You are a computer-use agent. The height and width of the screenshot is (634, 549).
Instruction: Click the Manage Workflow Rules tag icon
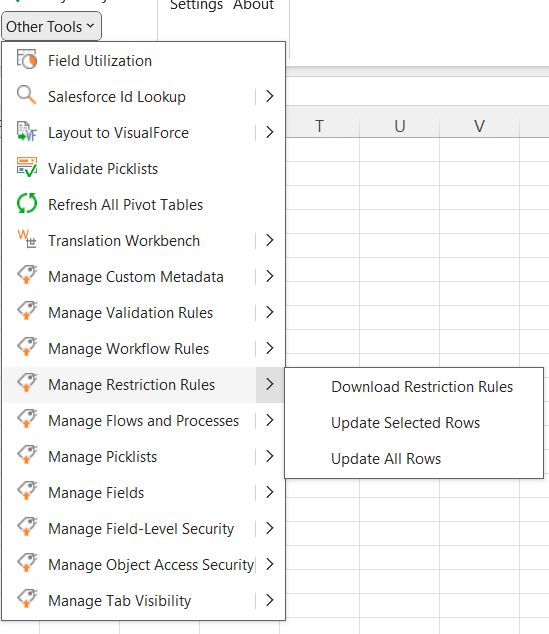27,348
